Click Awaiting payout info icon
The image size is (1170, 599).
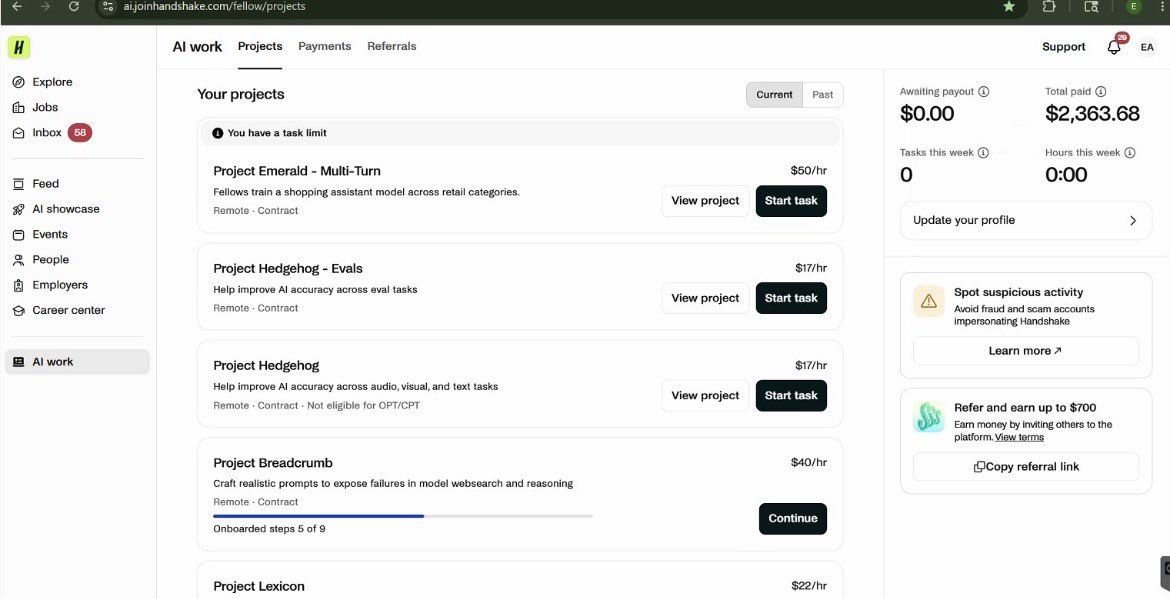pyautogui.click(x=983, y=92)
